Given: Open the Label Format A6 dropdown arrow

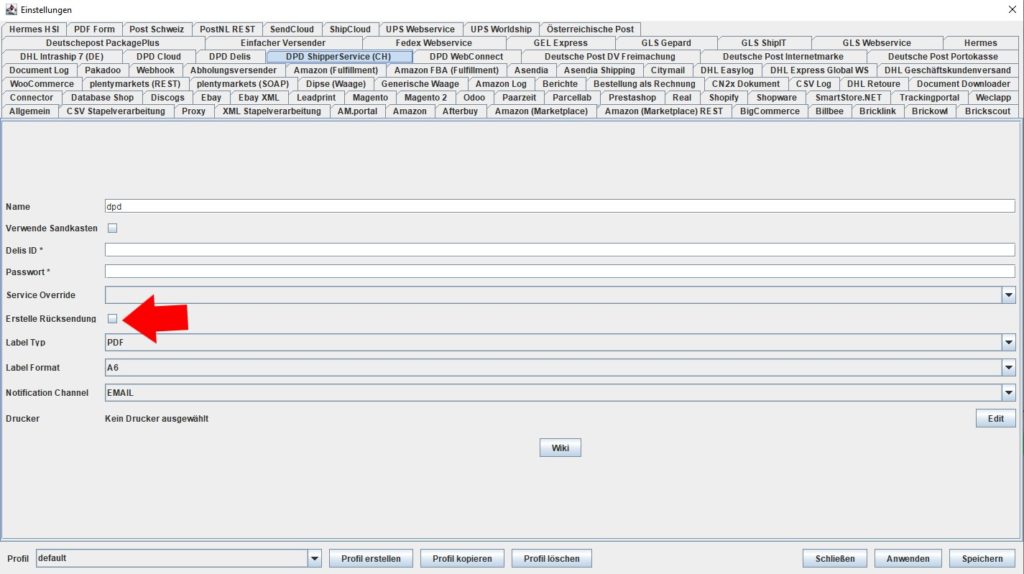Looking at the screenshot, I should pos(1008,368).
